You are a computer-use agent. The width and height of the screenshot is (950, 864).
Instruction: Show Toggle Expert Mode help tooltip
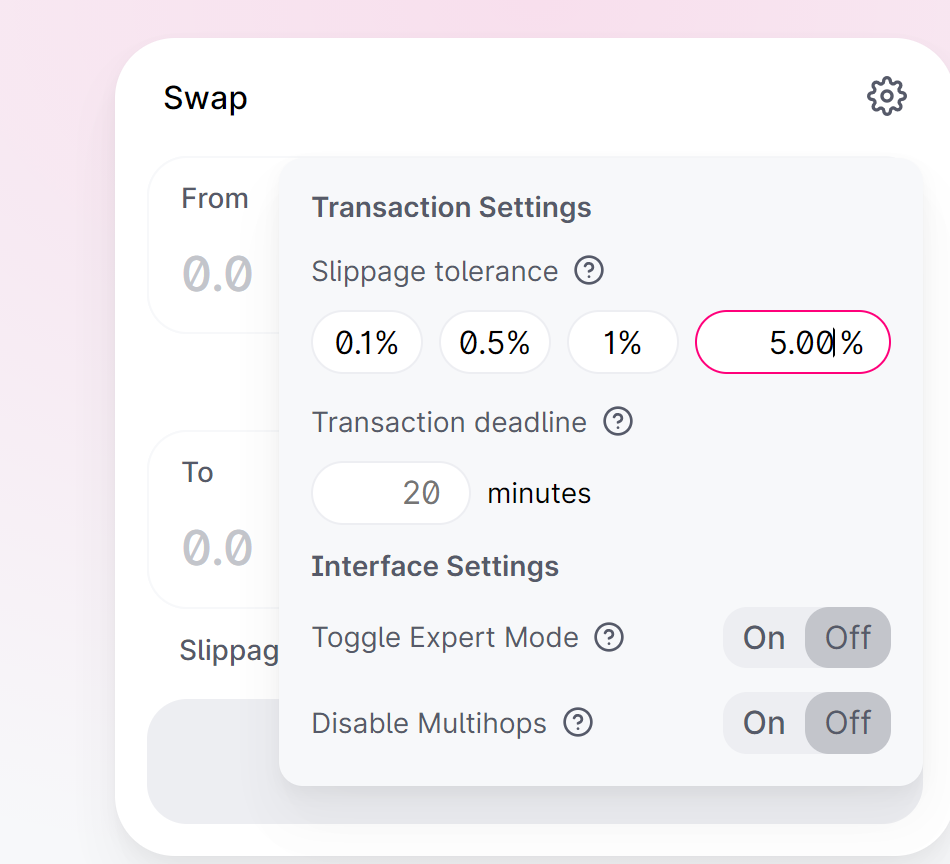coord(609,637)
